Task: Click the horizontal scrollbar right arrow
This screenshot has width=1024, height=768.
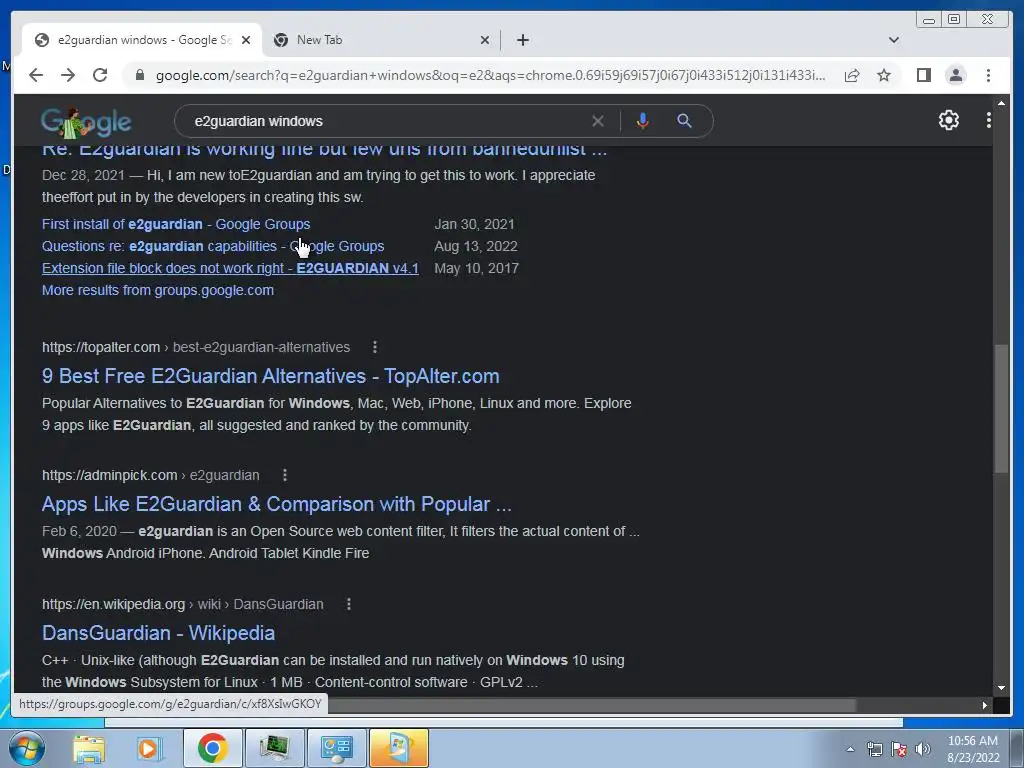Action: 984,705
